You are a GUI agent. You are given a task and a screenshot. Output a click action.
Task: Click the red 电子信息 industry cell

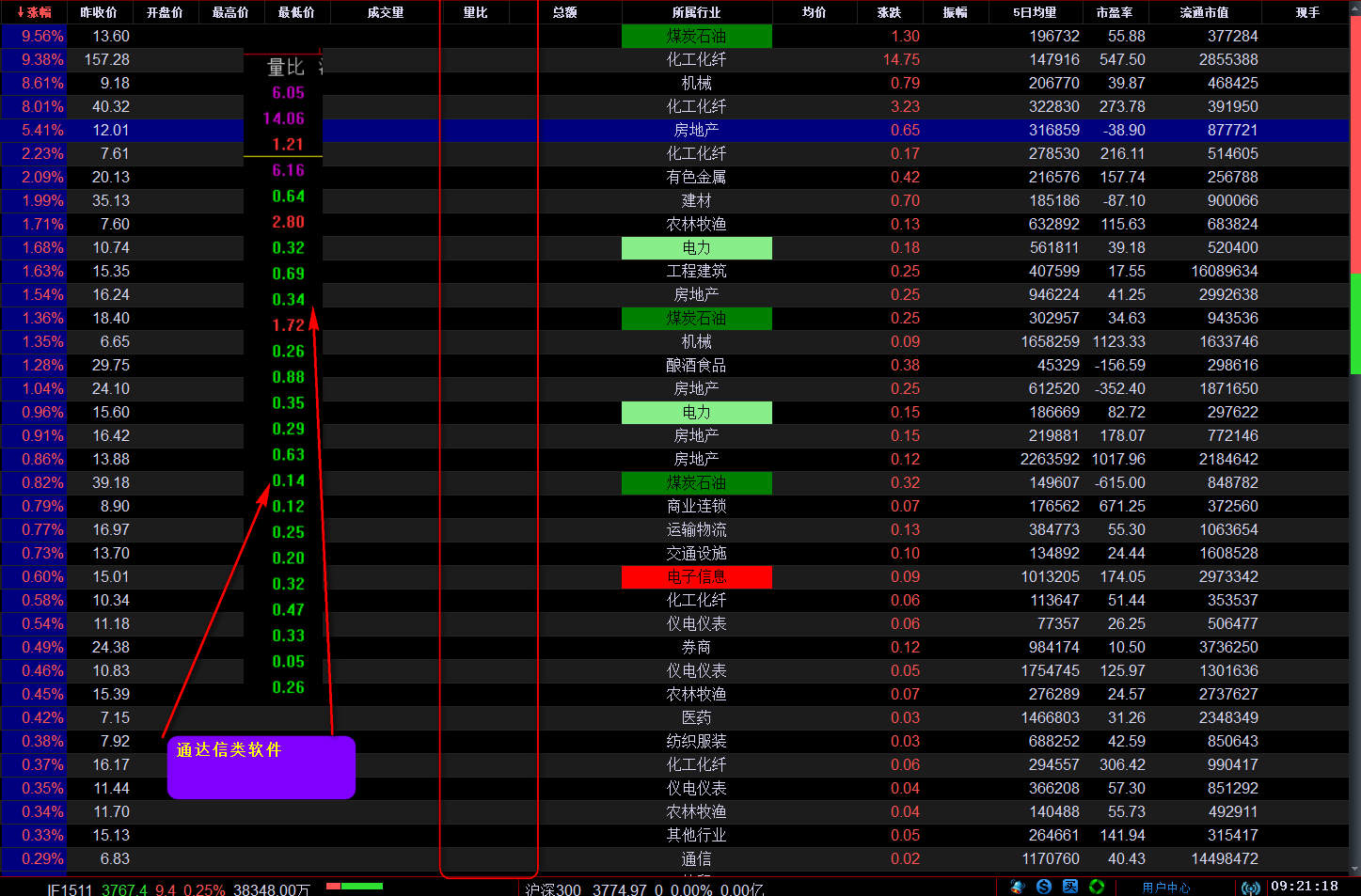(696, 576)
